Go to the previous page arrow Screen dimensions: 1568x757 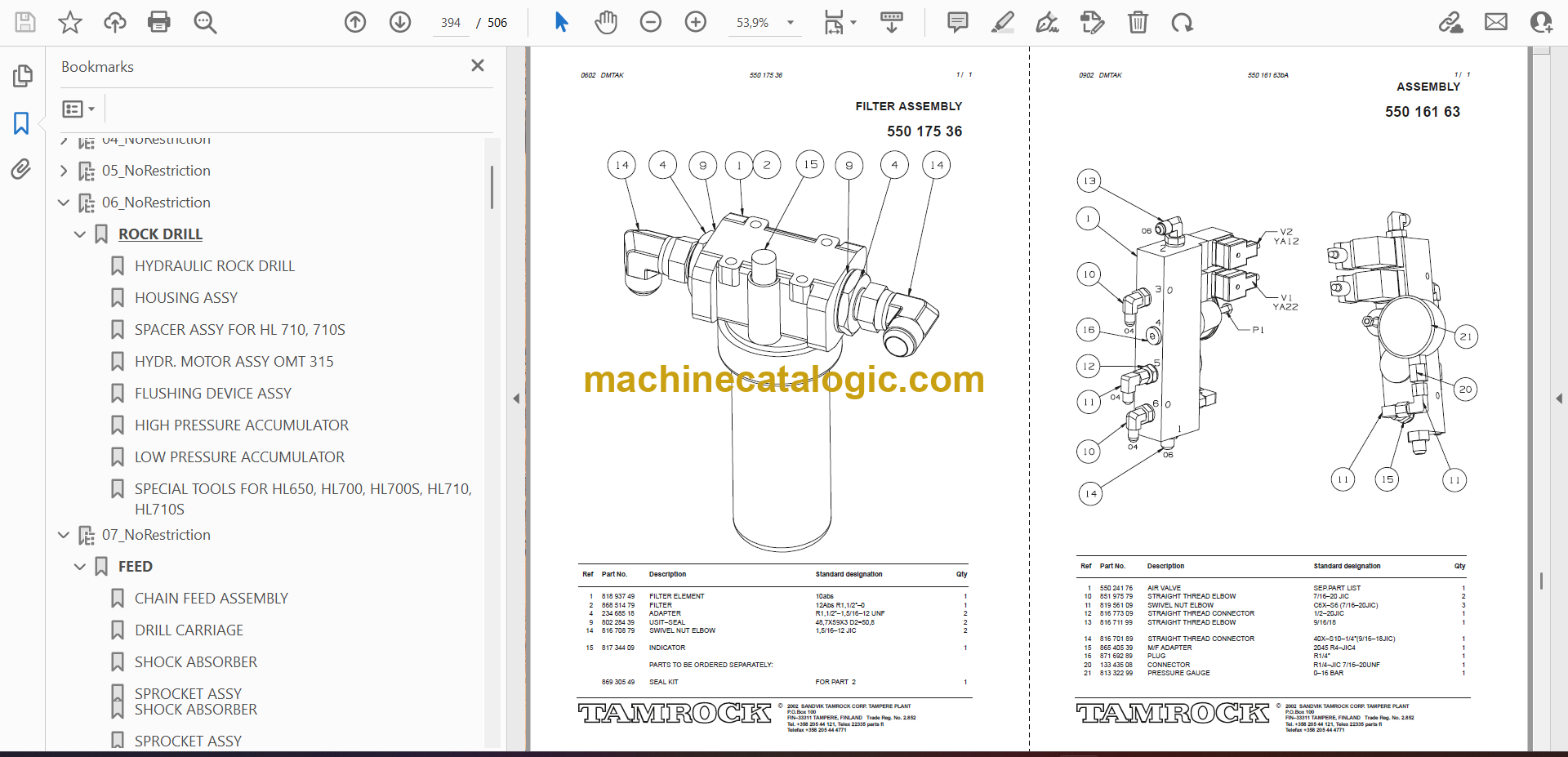click(x=355, y=22)
